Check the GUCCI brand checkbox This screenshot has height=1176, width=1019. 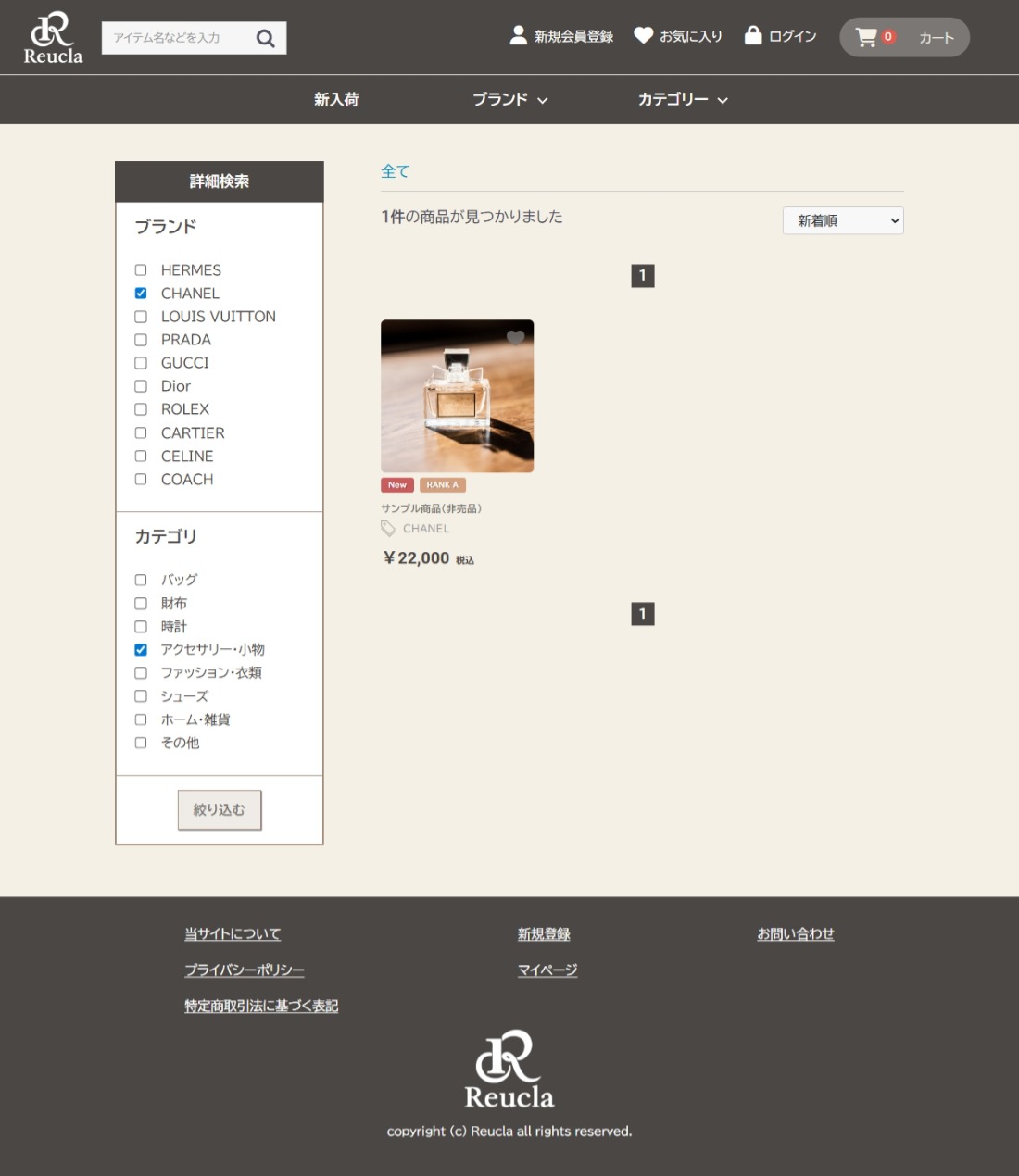141,363
